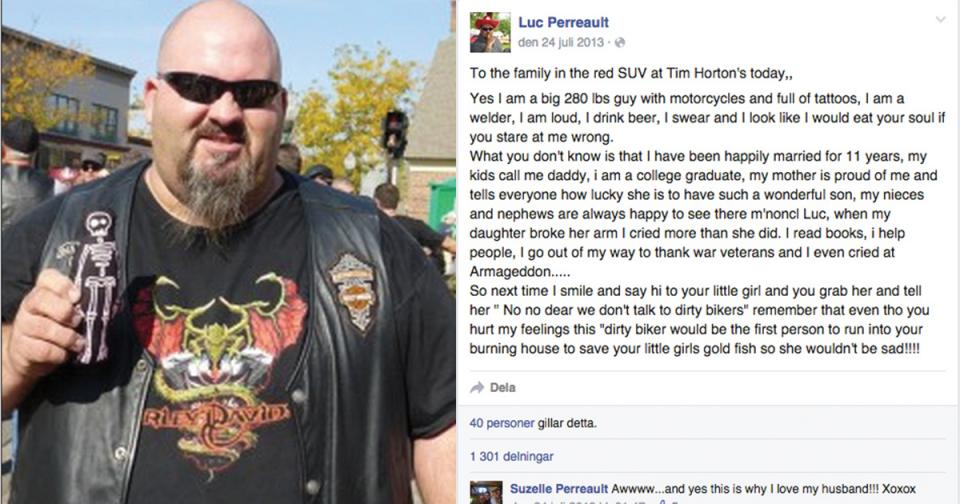The width and height of the screenshot is (960, 504).
Task: Click Suzelle's comment text about her husband
Action: click(763, 489)
